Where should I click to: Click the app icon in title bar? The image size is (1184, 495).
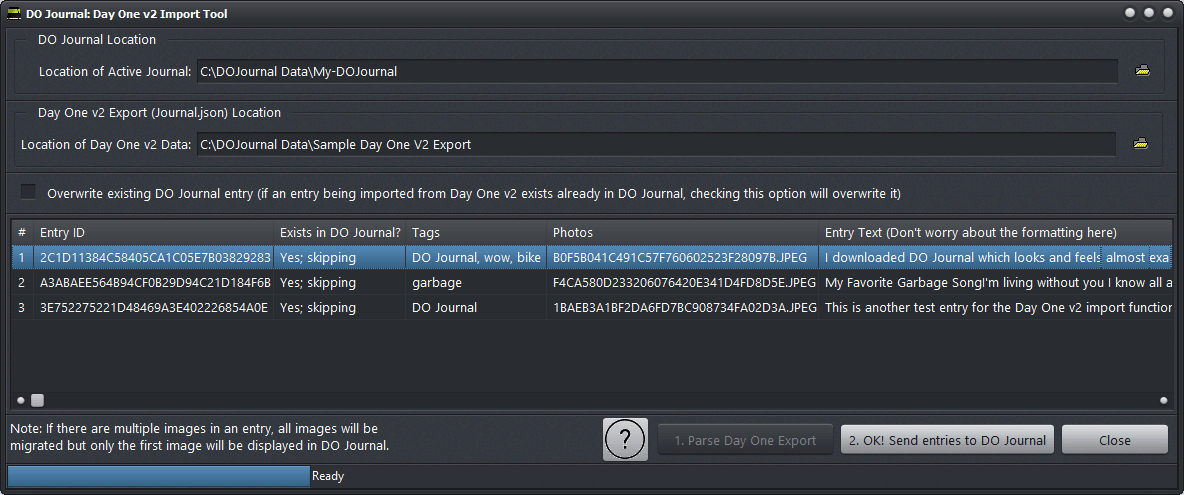click(13, 14)
